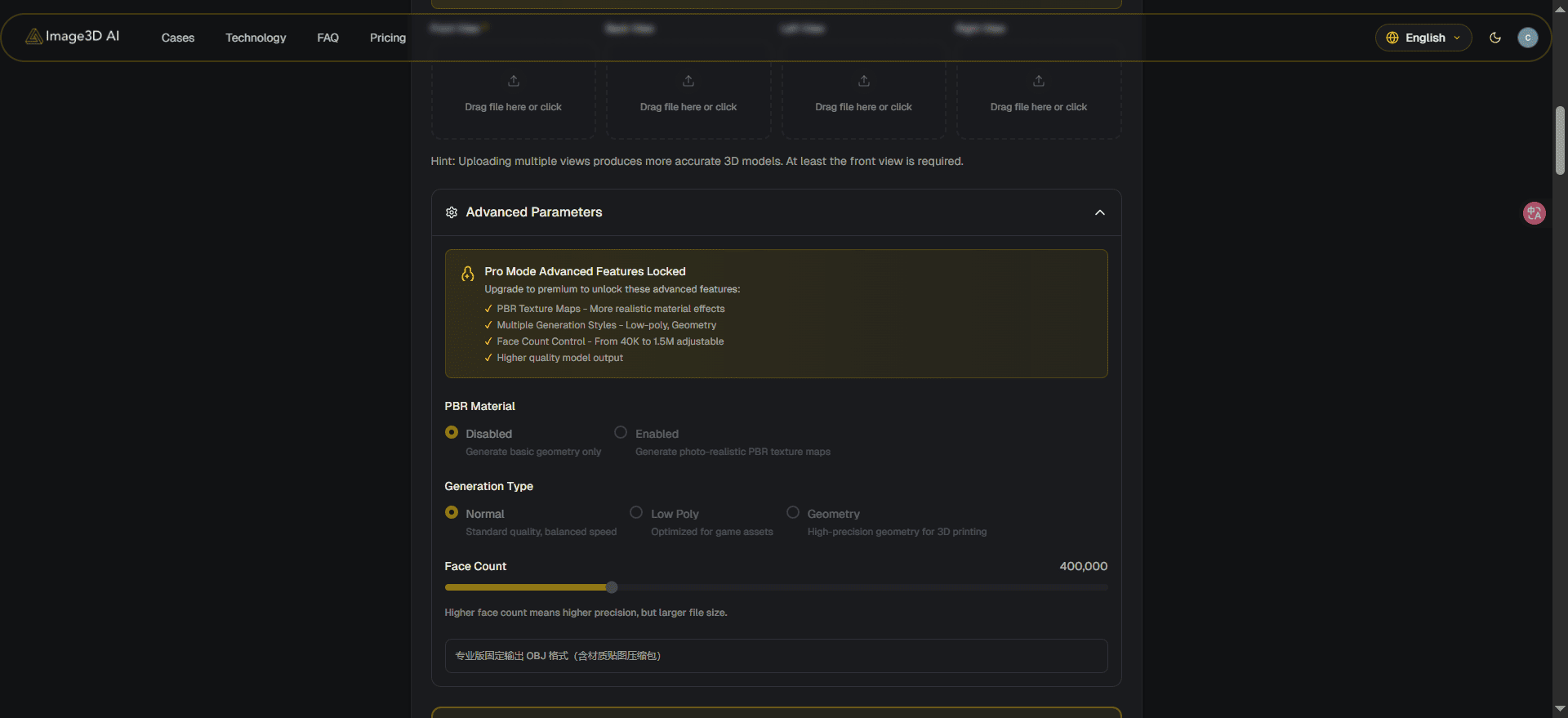Click the Cases navigation link

178,38
